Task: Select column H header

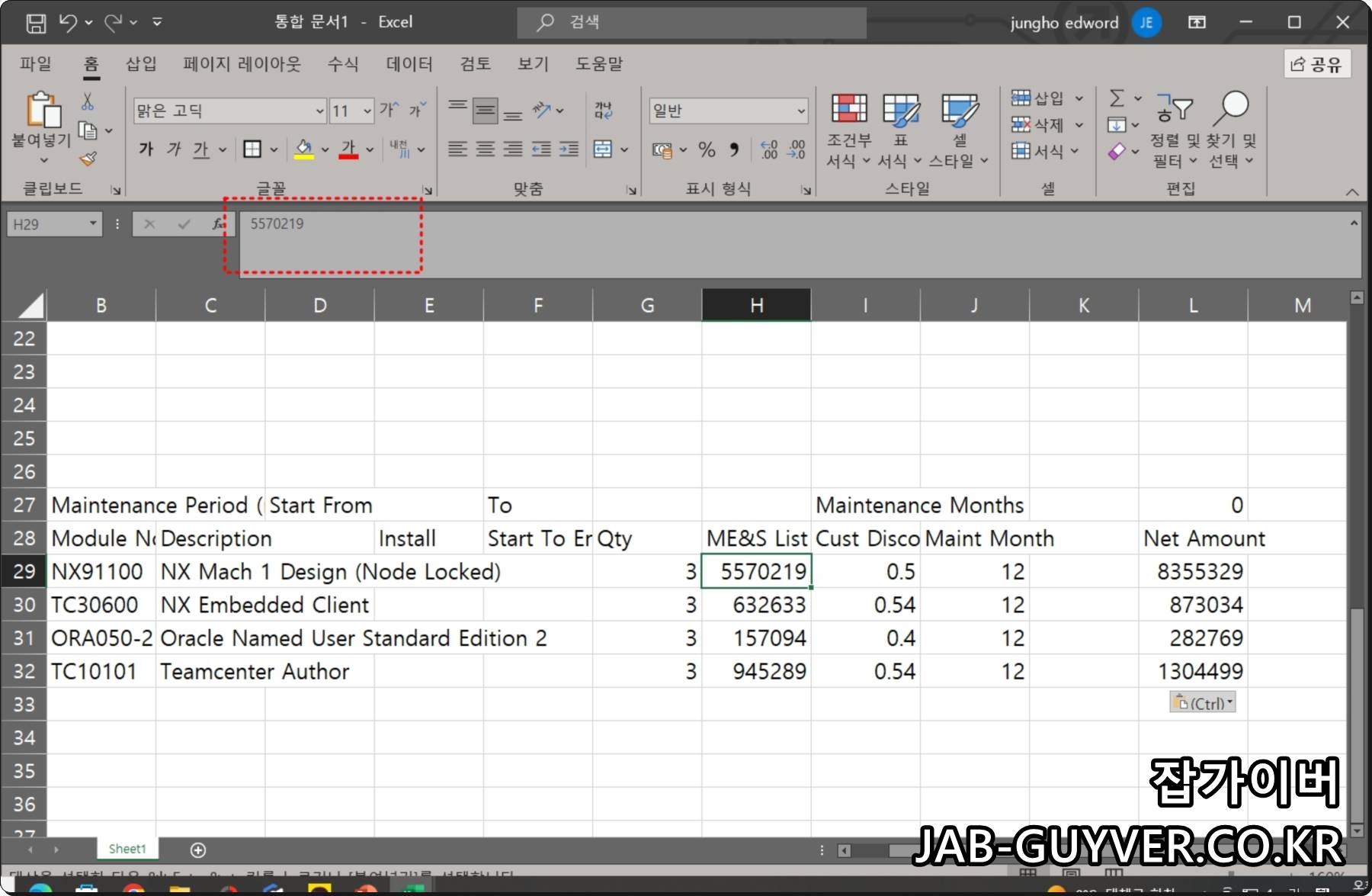Action: (756, 305)
